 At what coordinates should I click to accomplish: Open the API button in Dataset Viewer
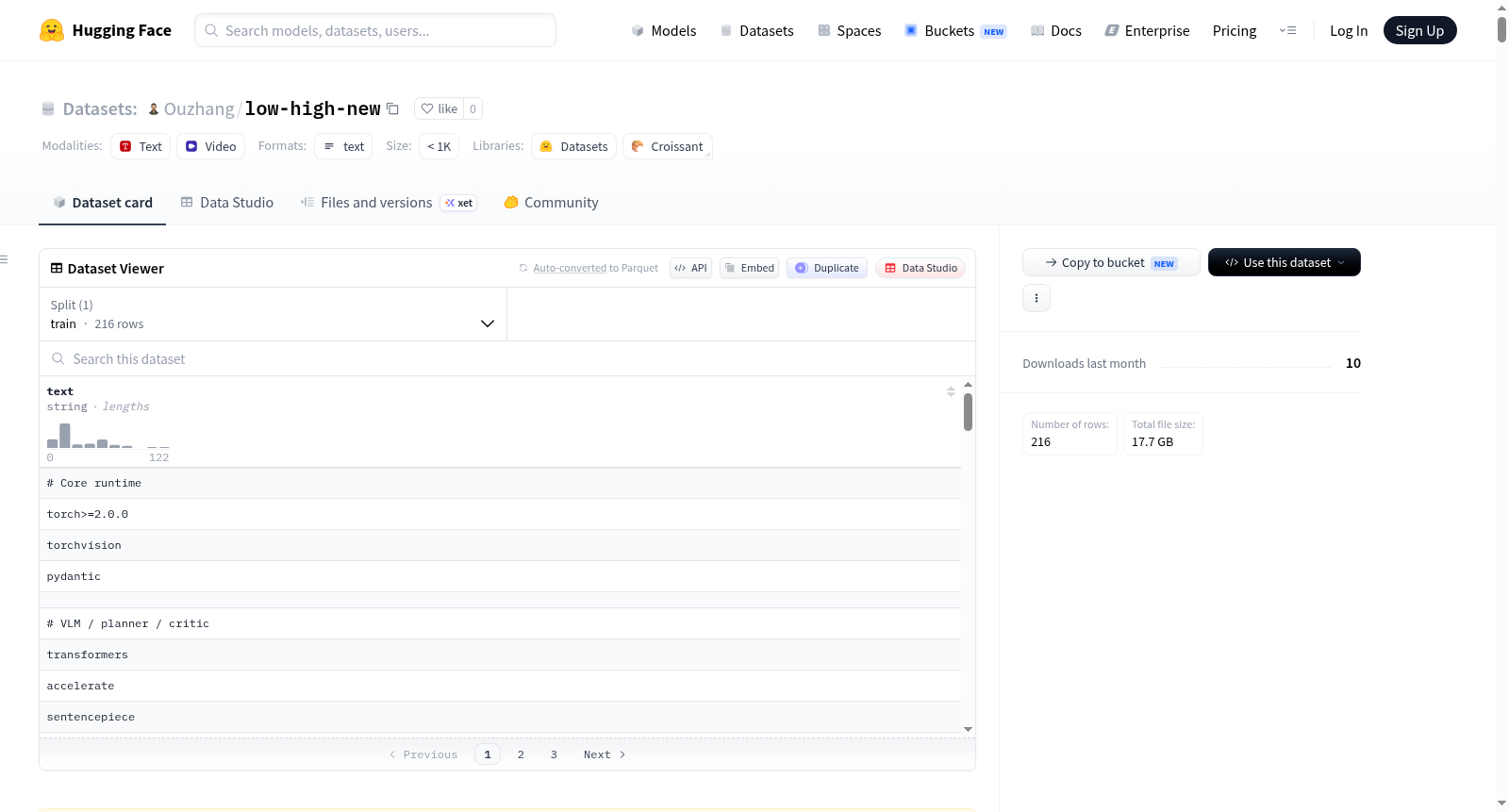click(690, 268)
